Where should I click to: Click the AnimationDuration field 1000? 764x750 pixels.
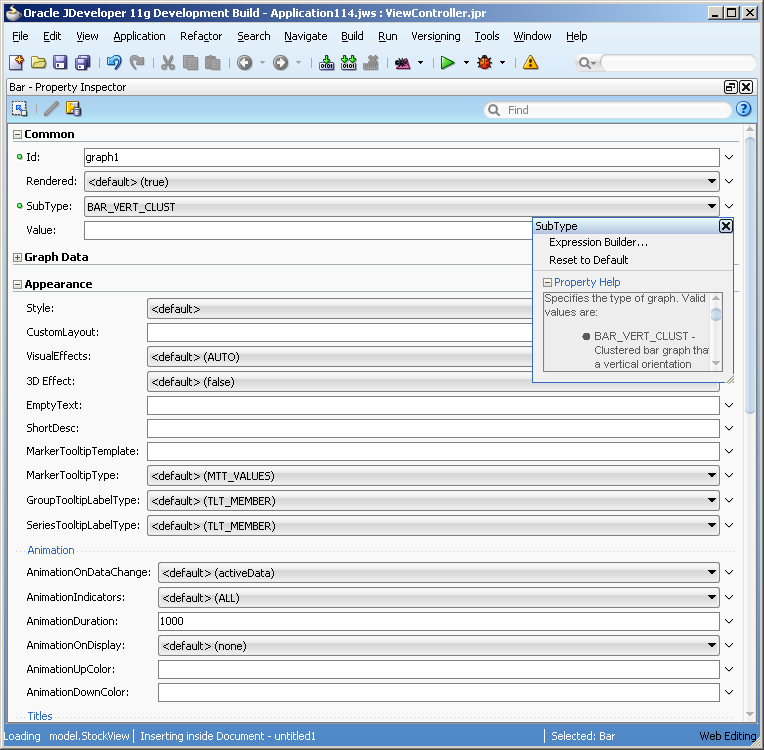(x=439, y=621)
